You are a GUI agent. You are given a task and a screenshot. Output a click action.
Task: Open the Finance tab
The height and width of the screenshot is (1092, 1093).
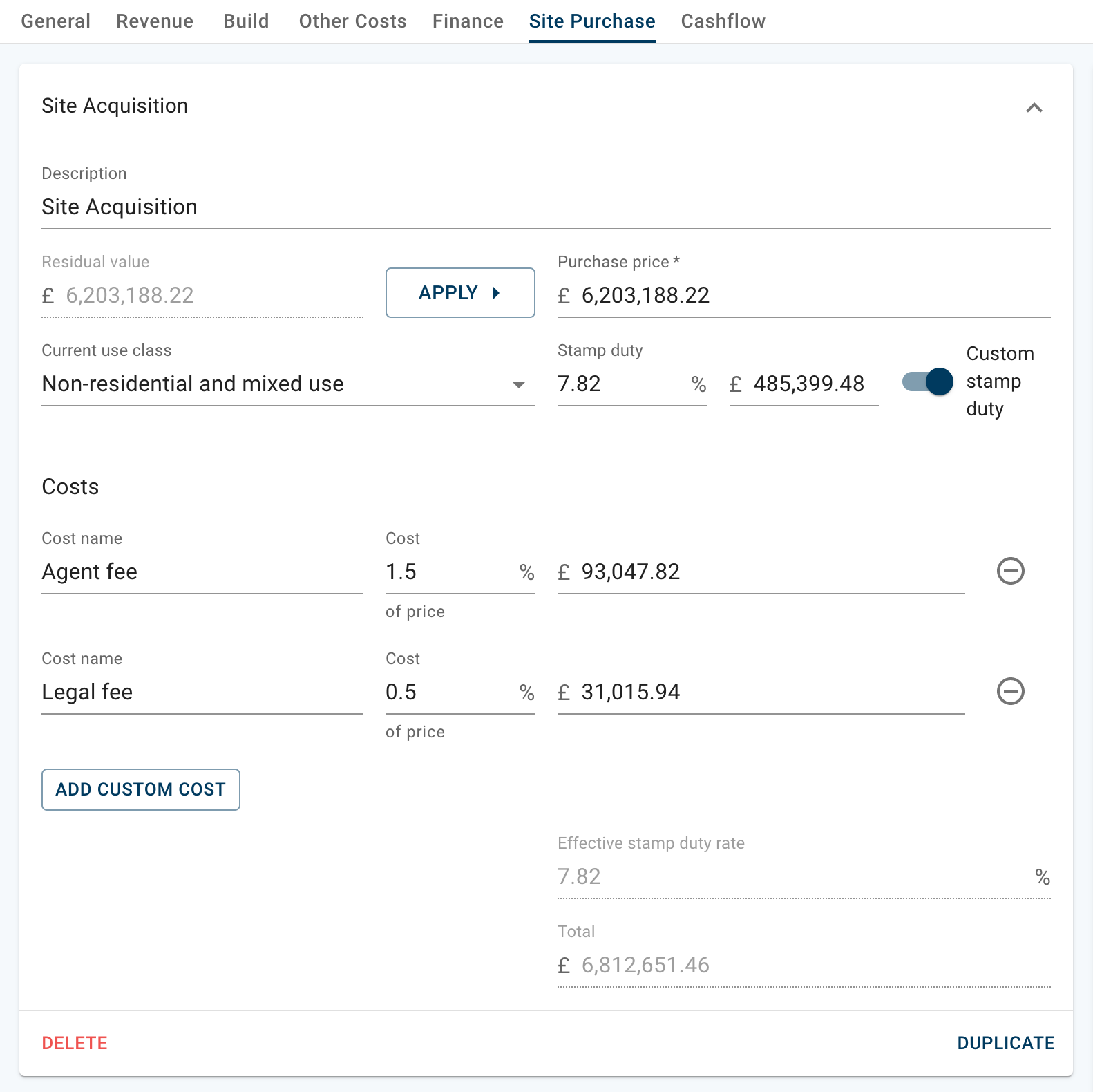tap(468, 21)
